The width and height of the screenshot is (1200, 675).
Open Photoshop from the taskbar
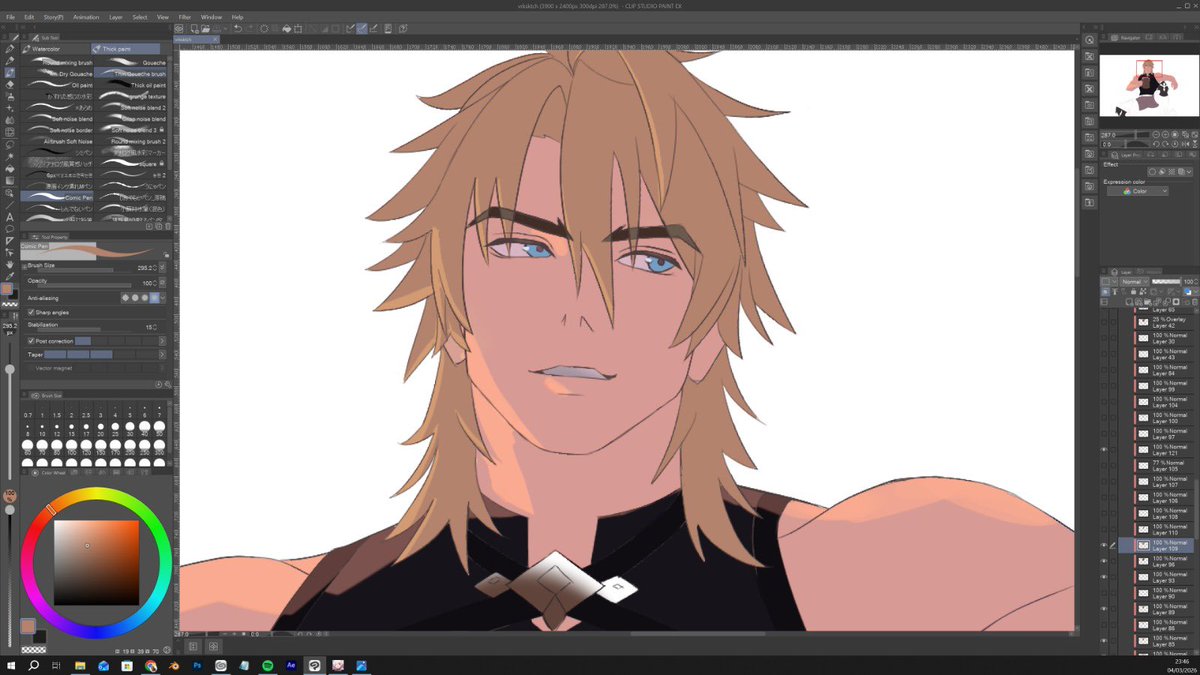click(197, 664)
